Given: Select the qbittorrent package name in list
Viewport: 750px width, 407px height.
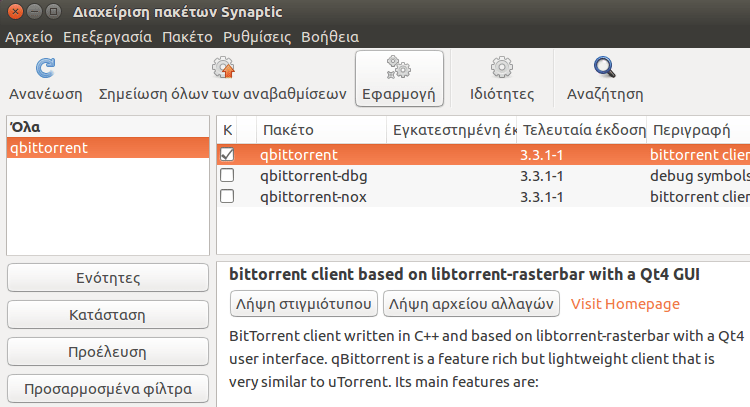Looking at the screenshot, I should coord(299,155).
